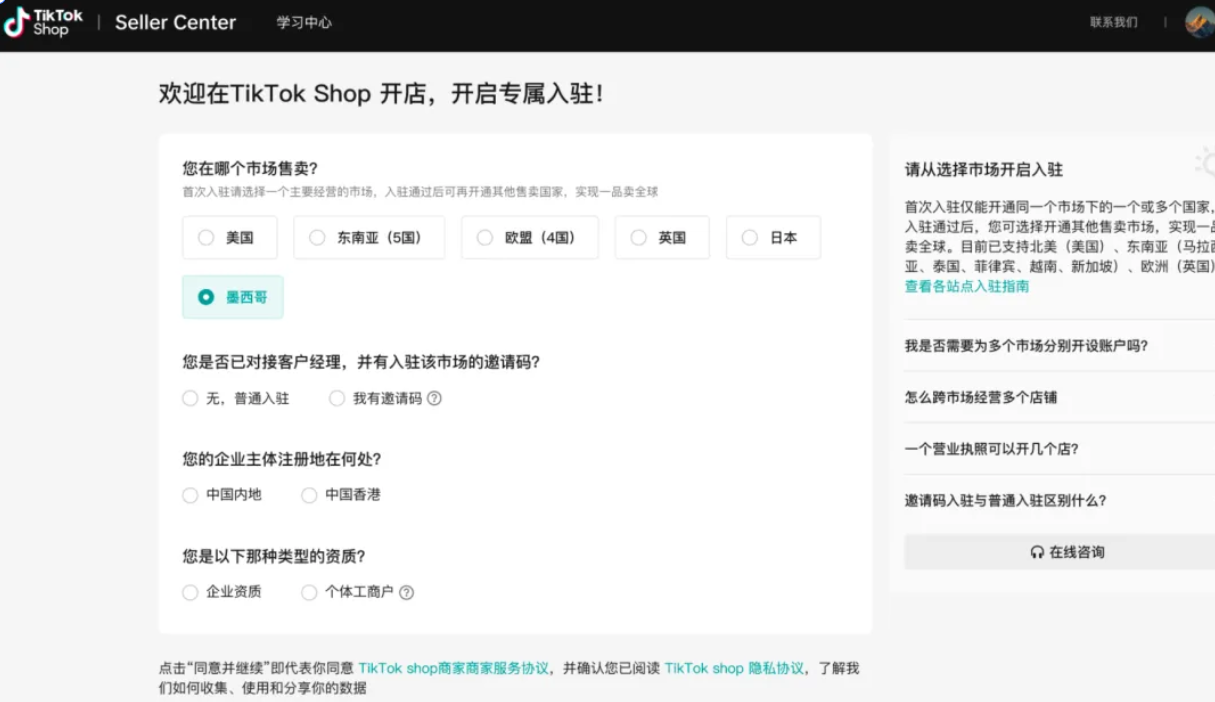The image size is (1215, 702).
Task: Select the 美国 market option
Action: click(x=229, y=237)
